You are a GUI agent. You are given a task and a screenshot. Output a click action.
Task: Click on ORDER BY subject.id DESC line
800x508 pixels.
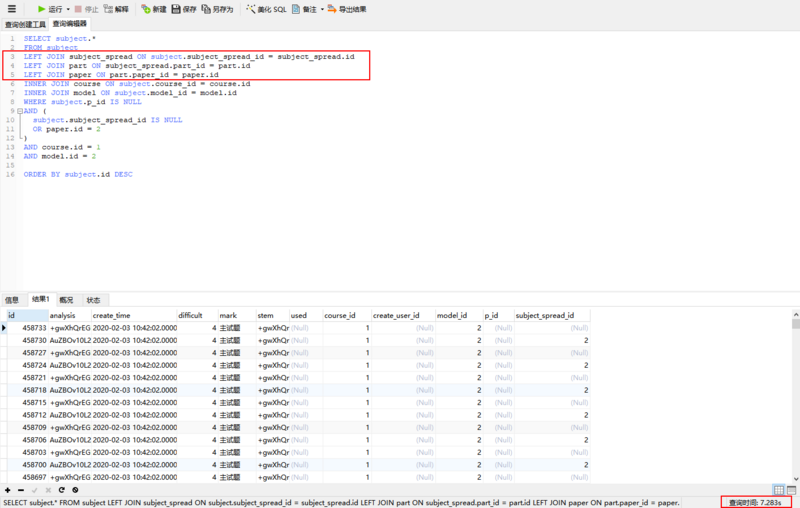(78, 174)
